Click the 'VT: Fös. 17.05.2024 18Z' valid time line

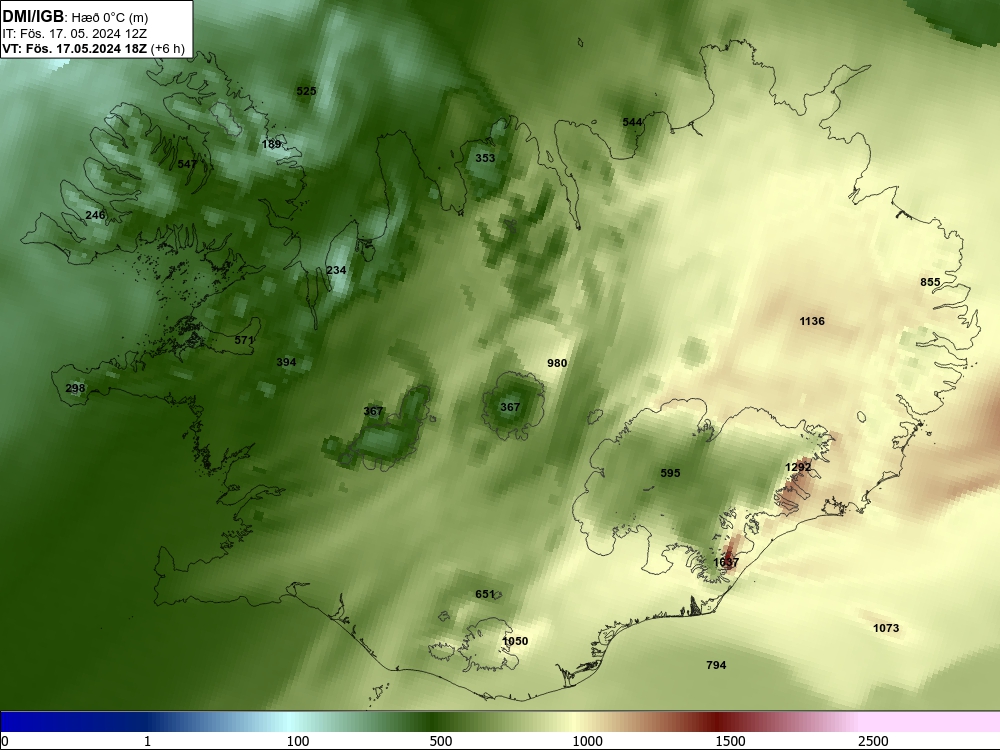coord(75,48)
